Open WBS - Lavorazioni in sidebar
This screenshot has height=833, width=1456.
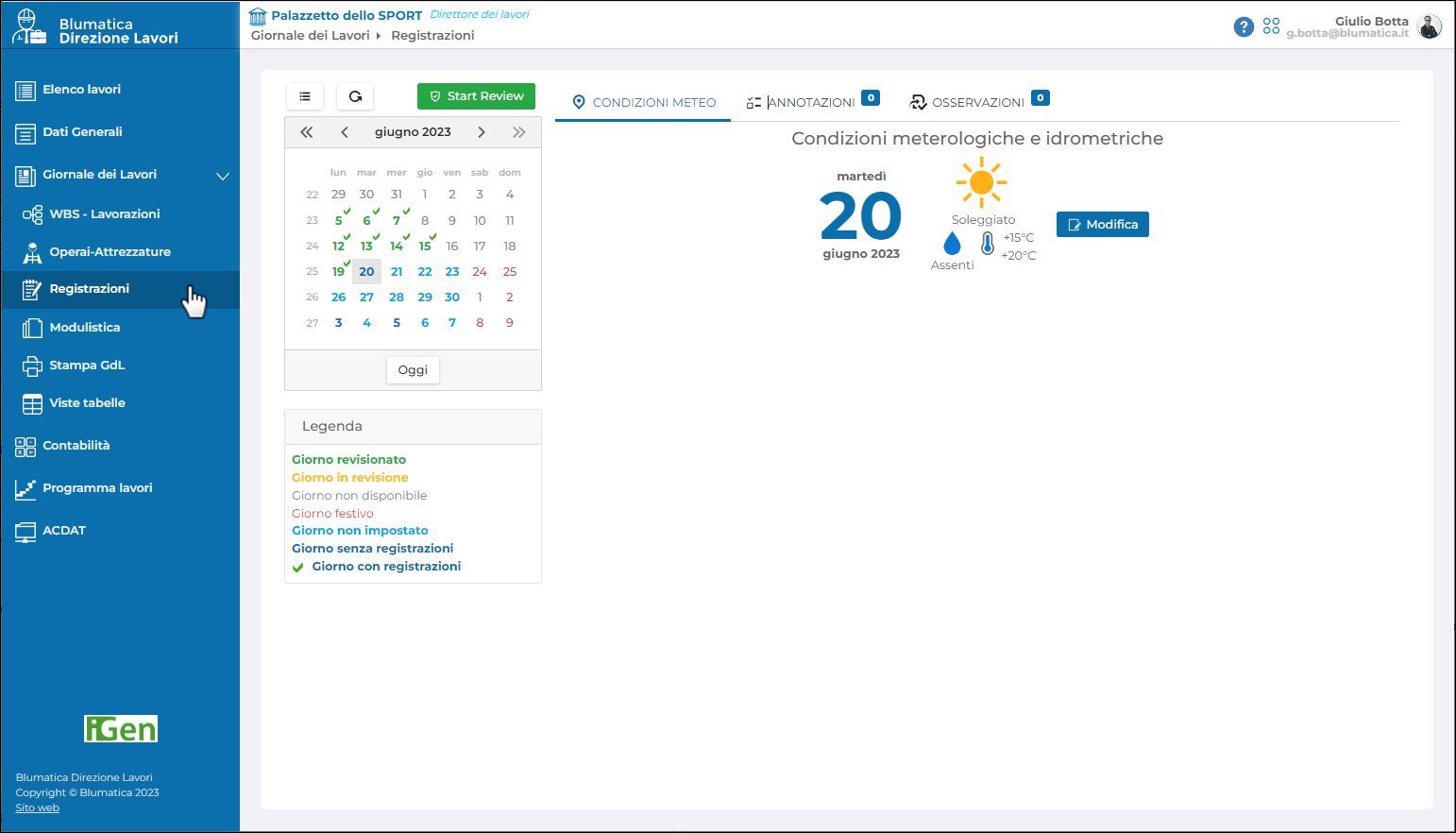pyautogui.click(x=104, y=214)
